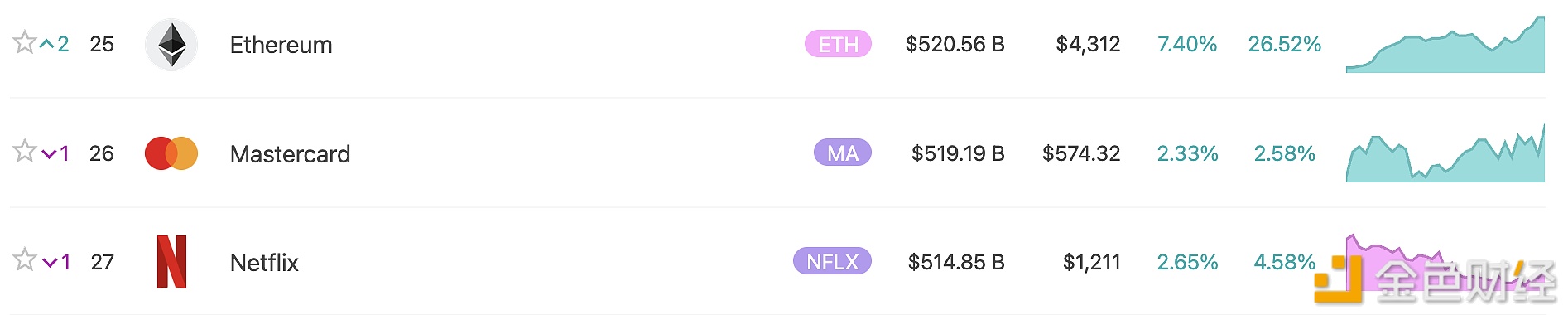The height and width of the screenshot is (315, 1568).
Task: Add Netflix to favorites with star
Action: click(x=24, y=259)
